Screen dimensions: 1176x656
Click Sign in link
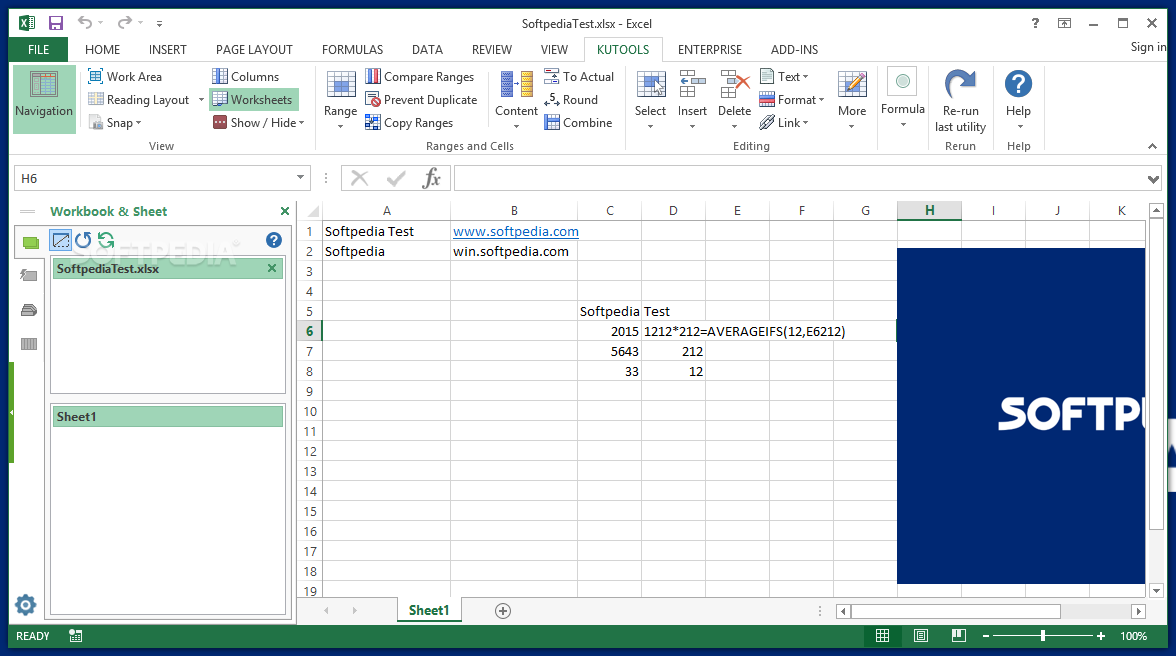pos(1148,46)
